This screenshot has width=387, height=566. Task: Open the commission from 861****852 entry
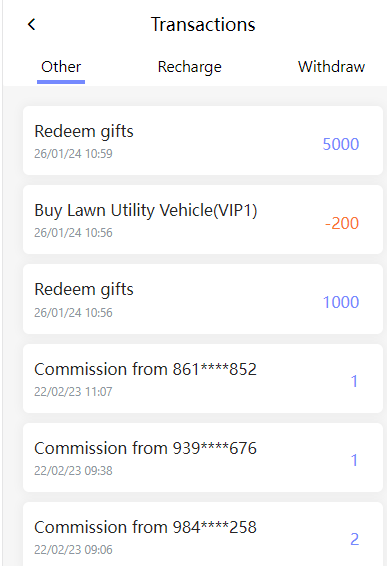(203, 378)
